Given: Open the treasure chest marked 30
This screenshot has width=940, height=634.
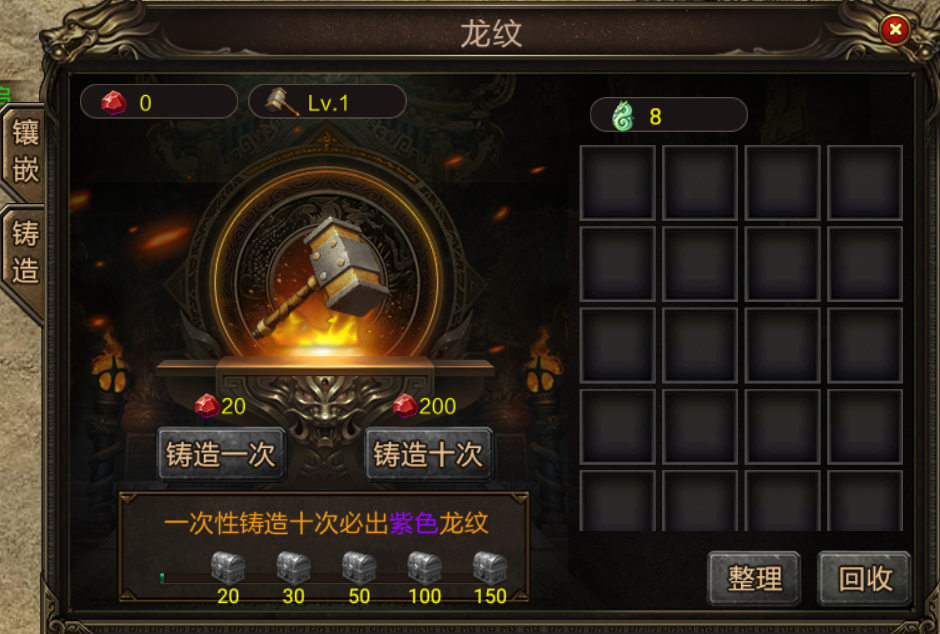Looking at the screenshot, I should [293, 567].
